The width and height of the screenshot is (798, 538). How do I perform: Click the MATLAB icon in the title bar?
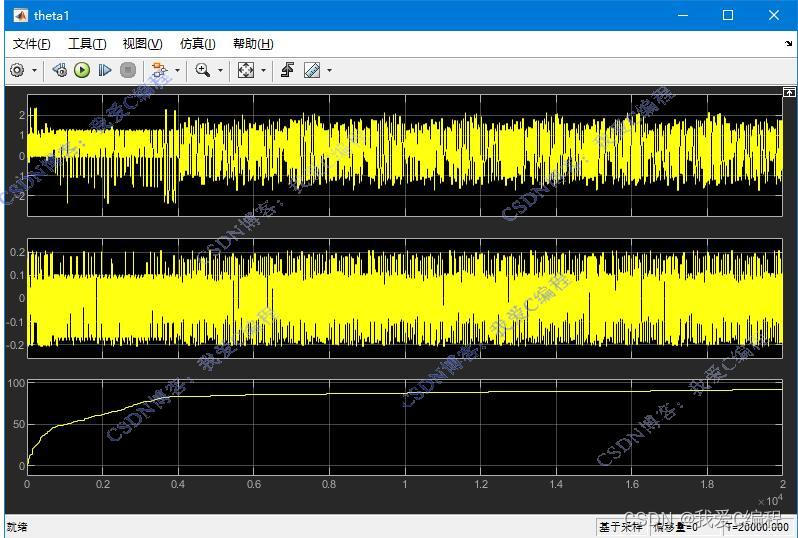pos(20,15)
